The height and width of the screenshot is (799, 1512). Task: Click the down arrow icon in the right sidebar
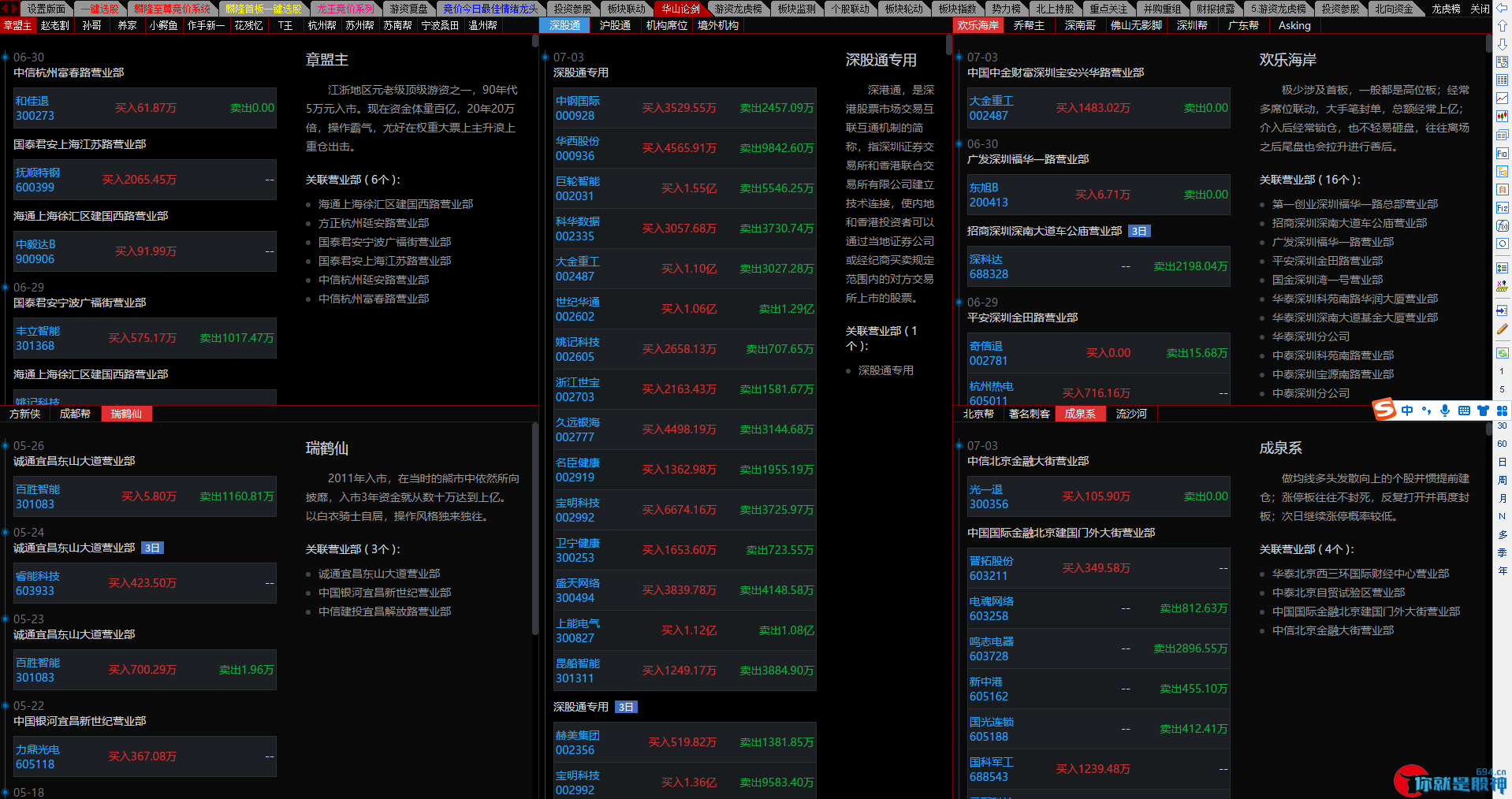click(1502, 44)
